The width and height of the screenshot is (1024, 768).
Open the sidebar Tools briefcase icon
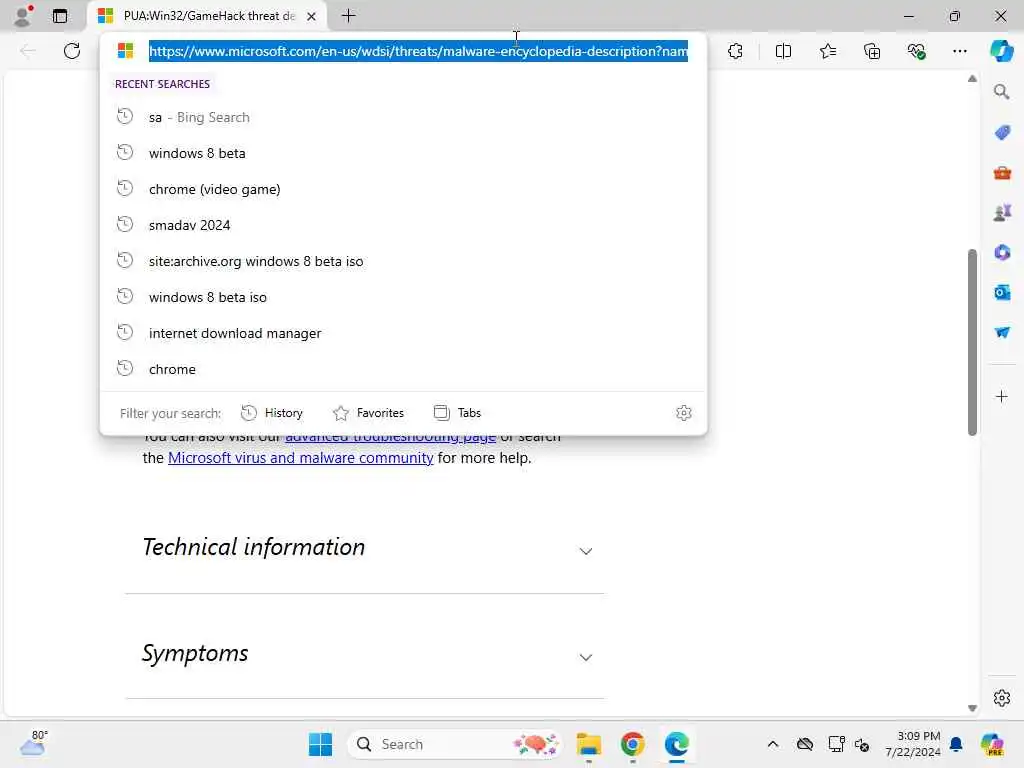click(1002, 173)
